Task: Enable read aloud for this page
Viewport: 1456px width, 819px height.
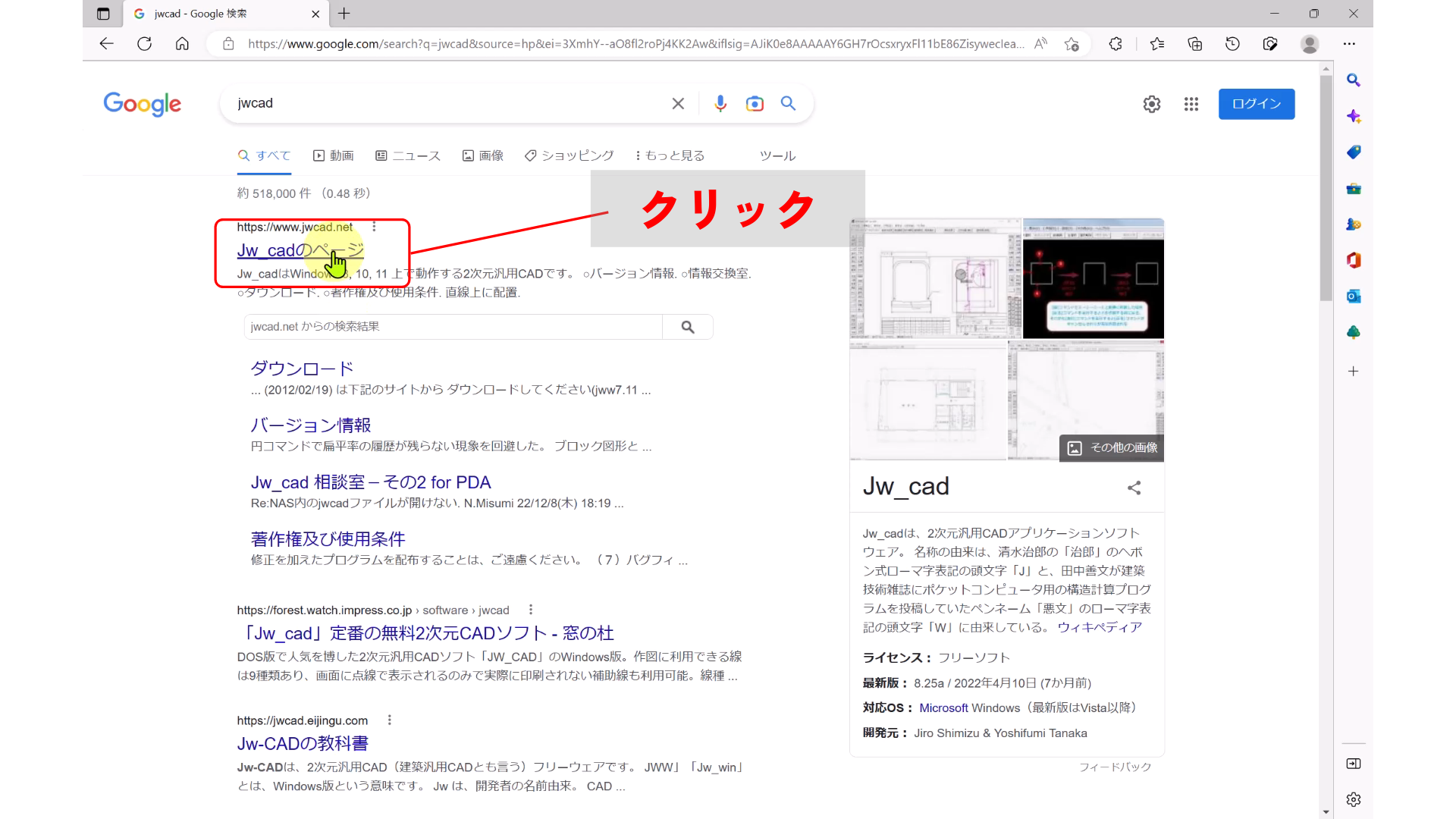Action: click(x=1041, y=44)
